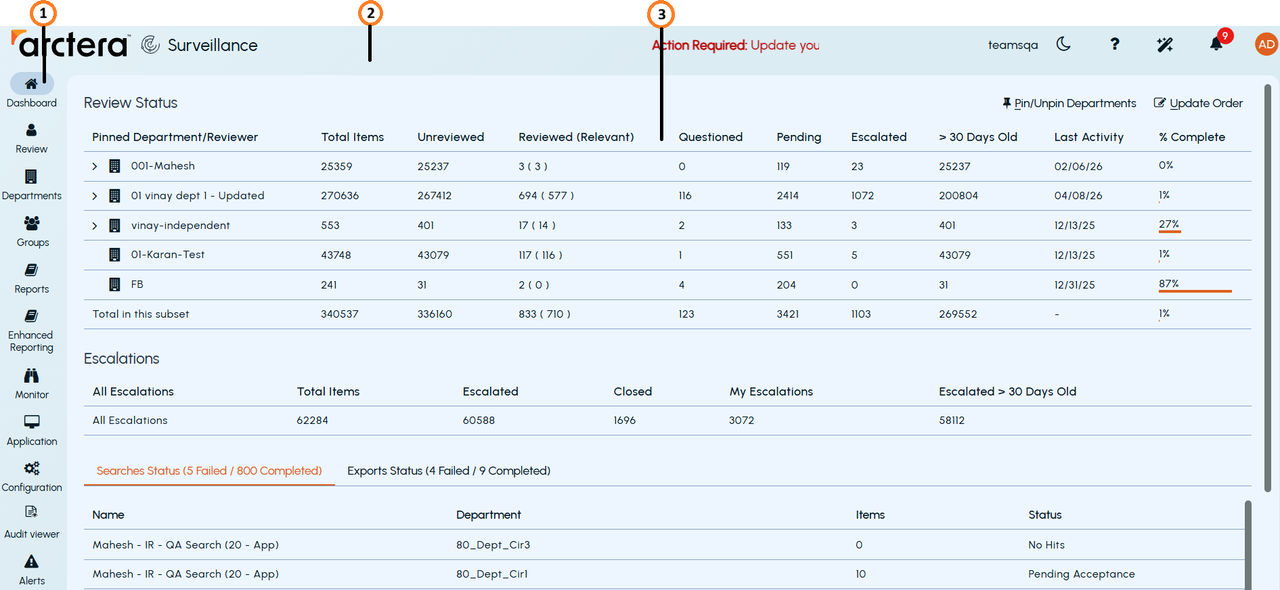Open Configuration gears item
Image resolution: width=1280 pixels, height=590 pixels.
click(31, 477)
